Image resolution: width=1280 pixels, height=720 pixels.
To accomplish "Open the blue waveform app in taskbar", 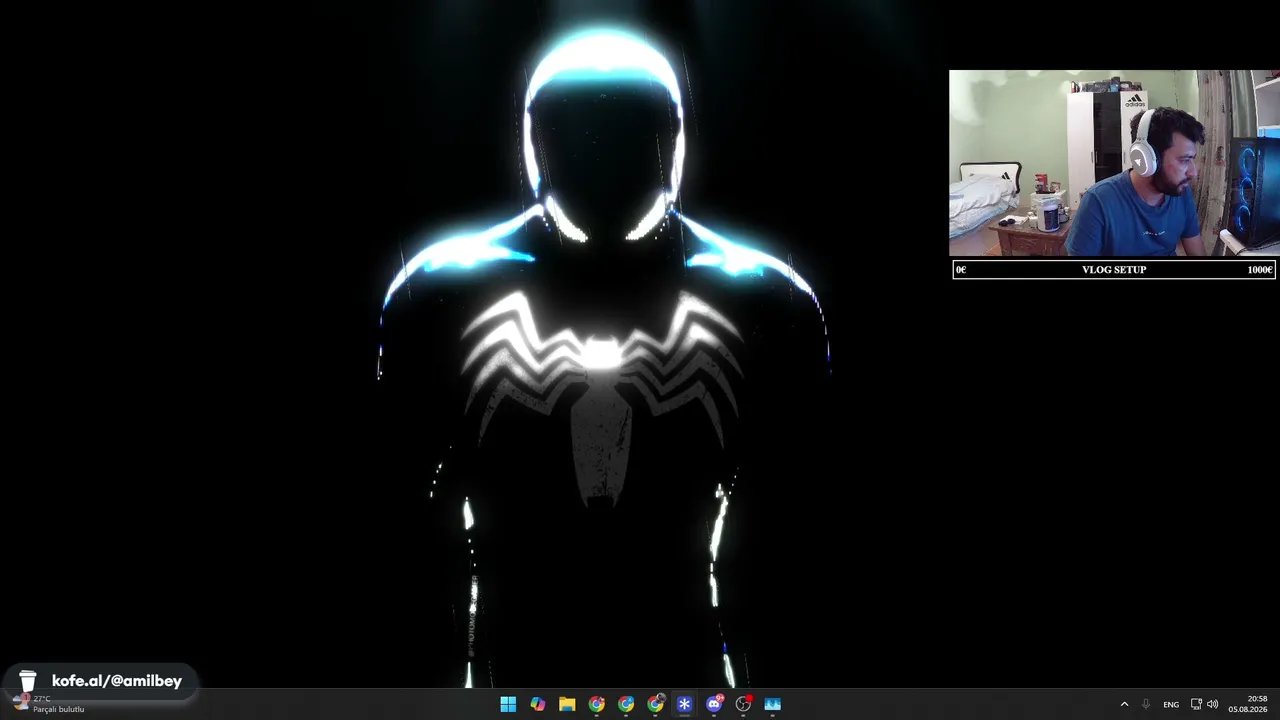I will [x=772, y=704].
